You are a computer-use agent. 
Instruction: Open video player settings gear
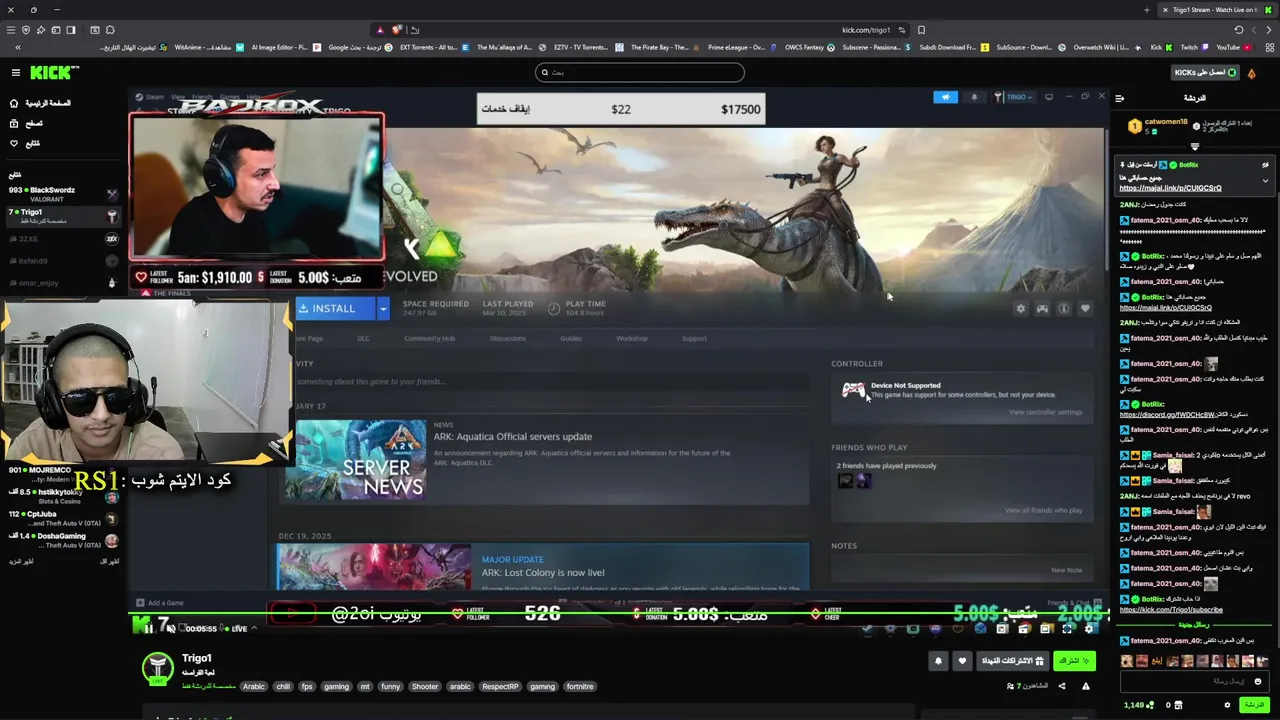pos(1089,628)
